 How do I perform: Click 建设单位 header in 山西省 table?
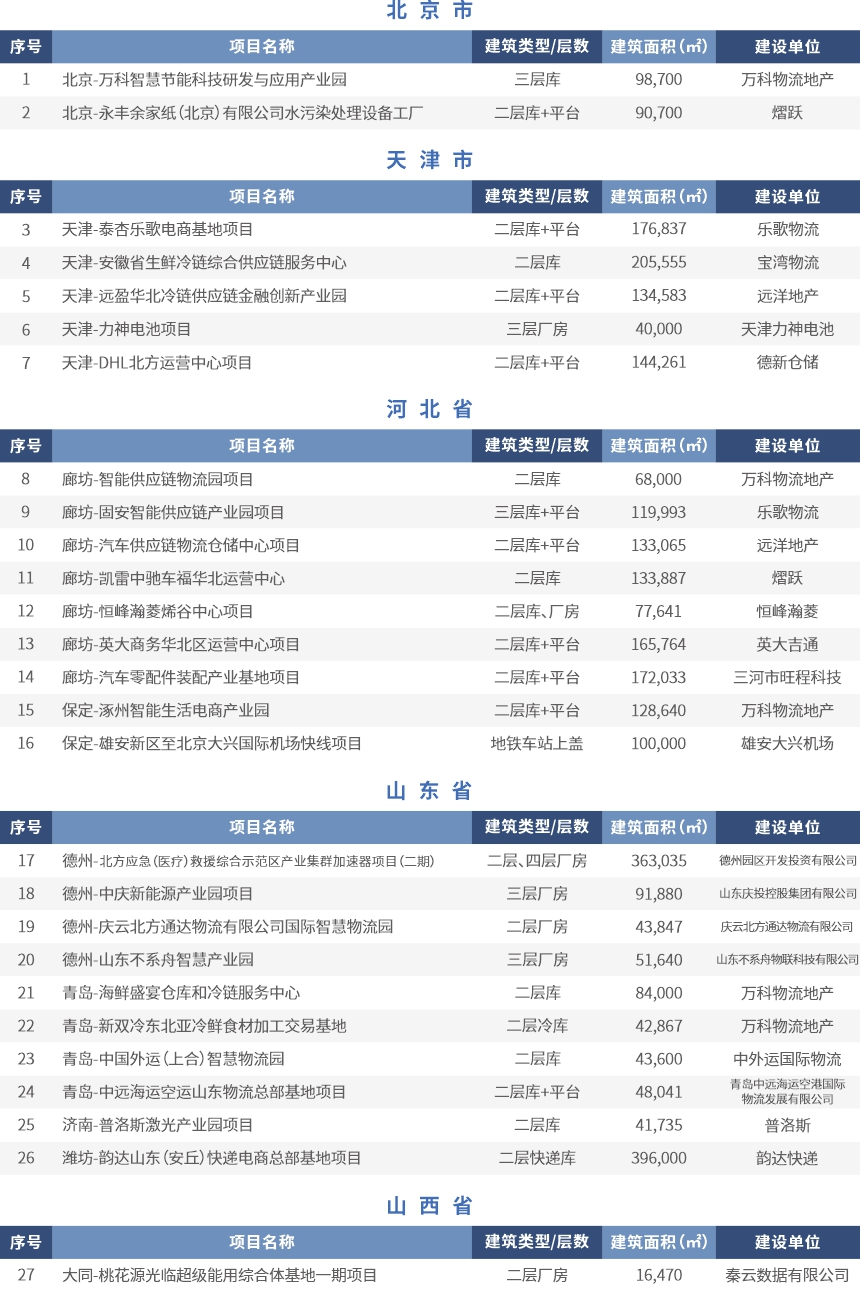coord(788,1242)
